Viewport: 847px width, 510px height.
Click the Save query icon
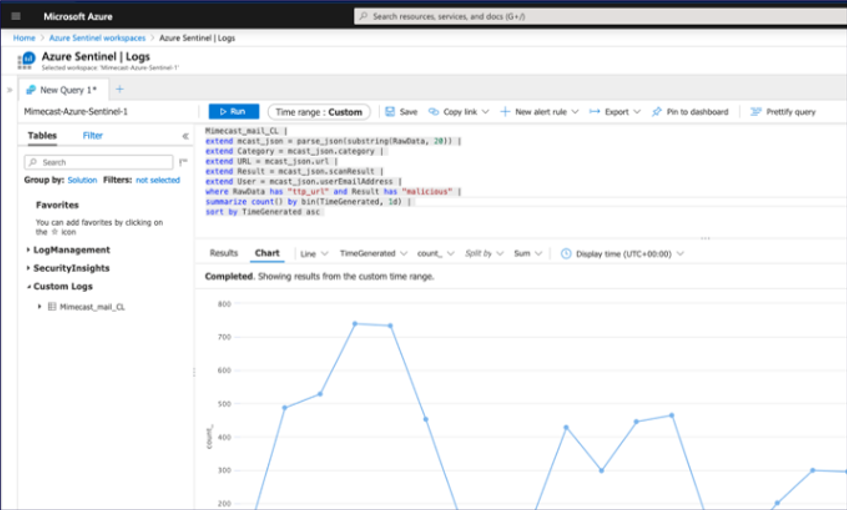[390, 112]
